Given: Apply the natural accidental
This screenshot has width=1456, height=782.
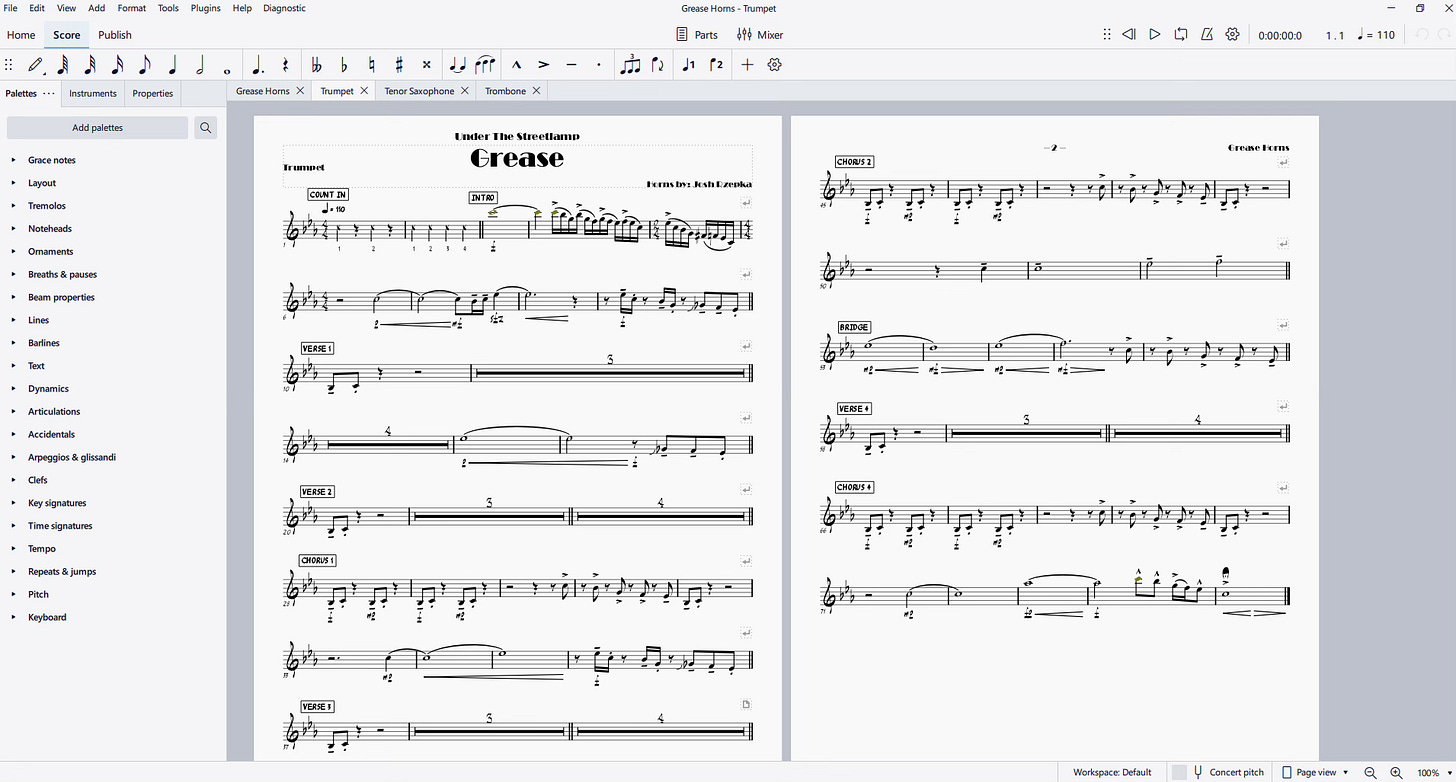Looking at the screenshot, I should click(x=372, y=65).
